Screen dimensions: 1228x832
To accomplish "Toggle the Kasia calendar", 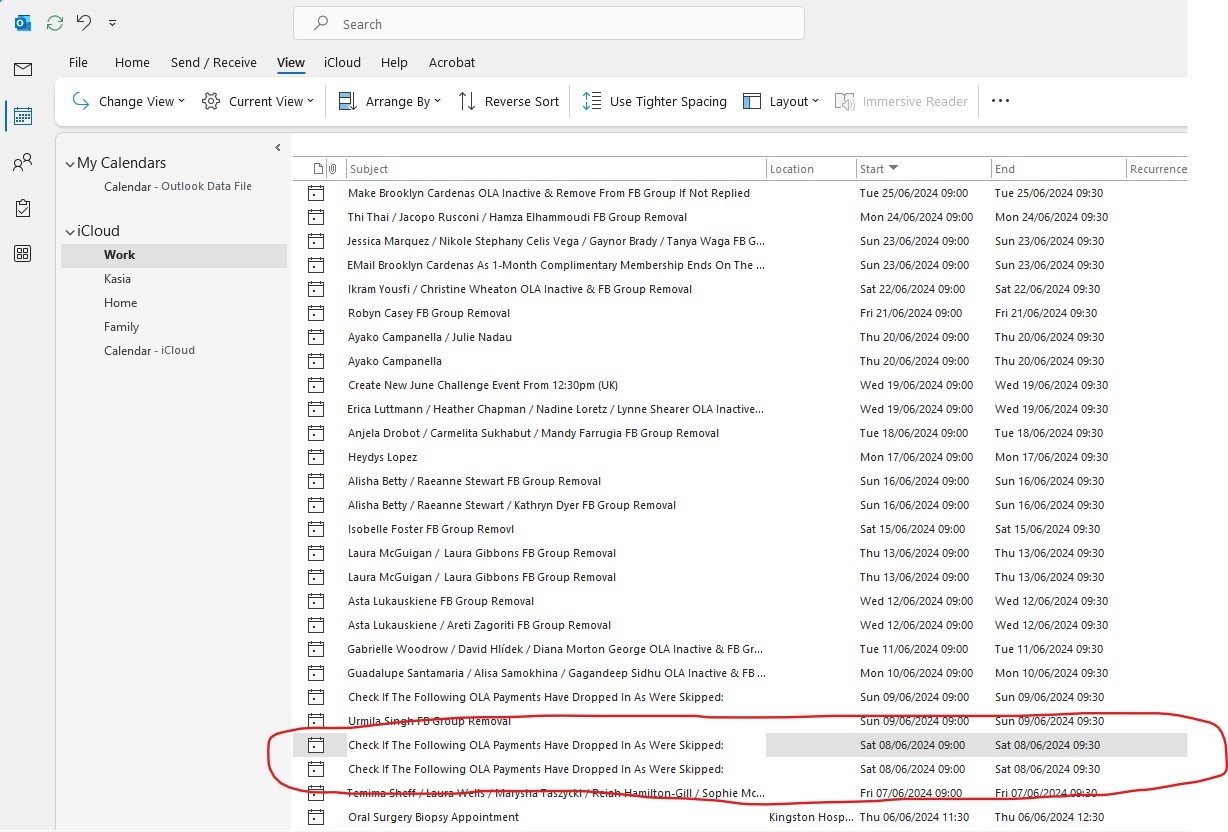I will click(118, 278).
